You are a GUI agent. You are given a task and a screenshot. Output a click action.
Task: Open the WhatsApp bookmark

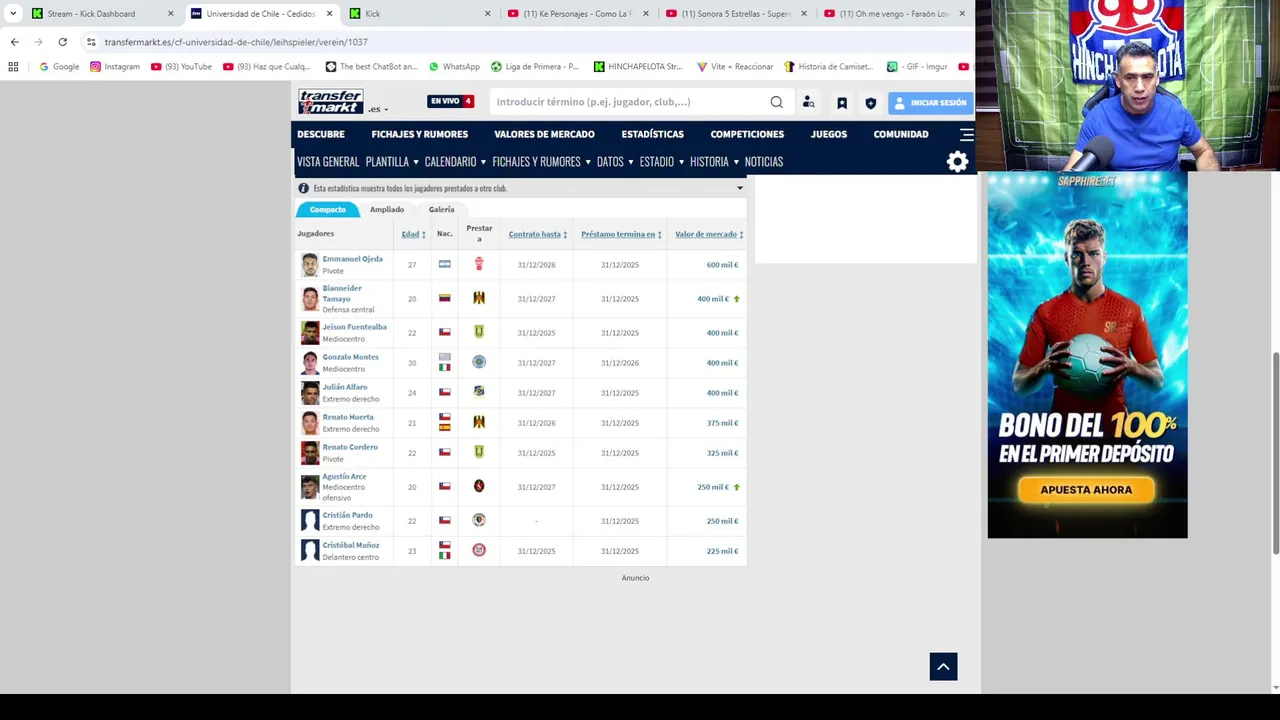tap(454, 67)
